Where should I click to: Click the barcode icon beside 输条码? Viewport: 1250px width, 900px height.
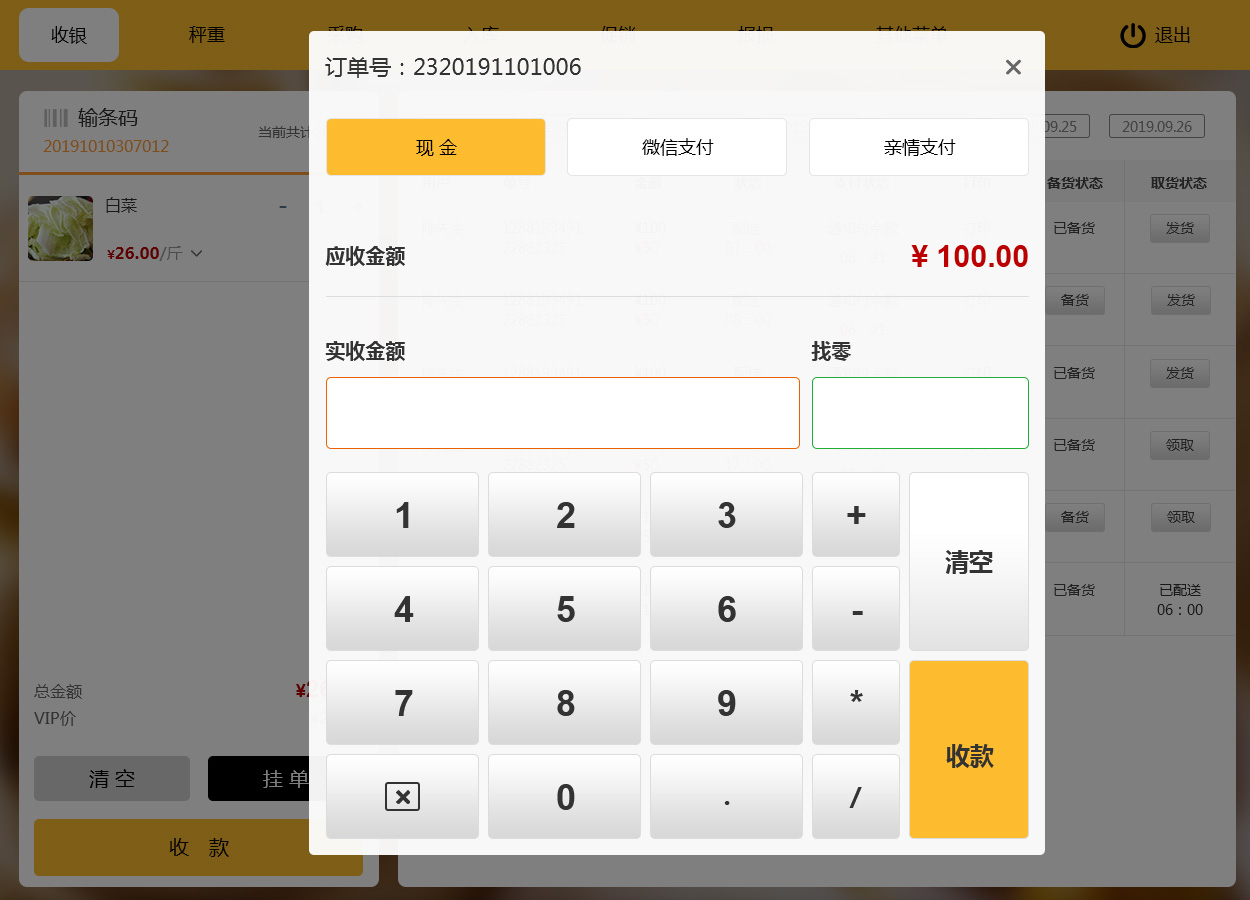click(56, 118)
